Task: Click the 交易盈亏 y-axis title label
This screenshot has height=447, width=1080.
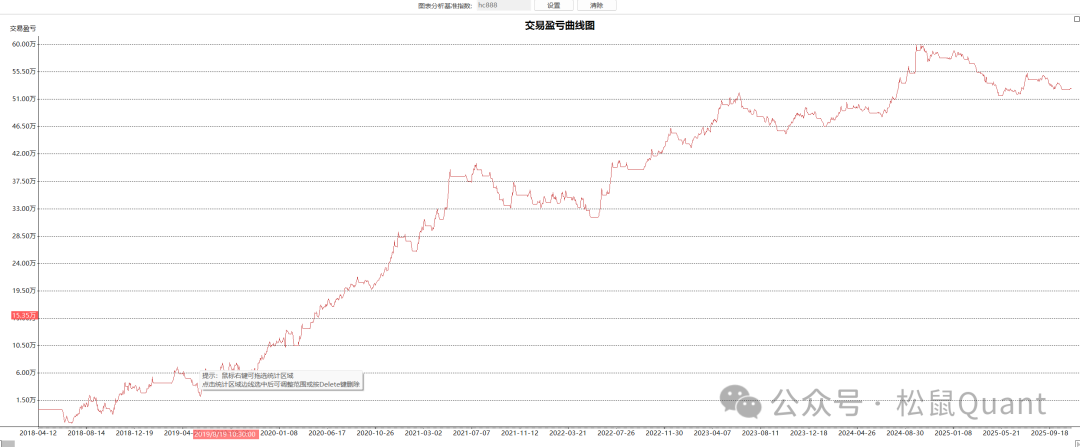Action: tap(23, 29)
